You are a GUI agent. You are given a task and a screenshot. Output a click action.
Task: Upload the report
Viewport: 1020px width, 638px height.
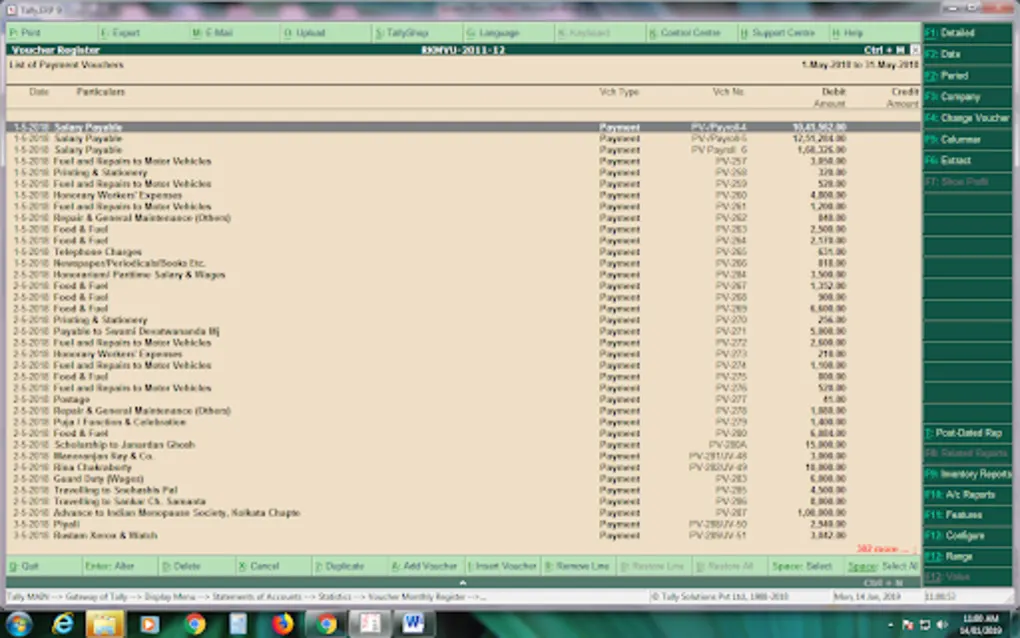[312, 32]
